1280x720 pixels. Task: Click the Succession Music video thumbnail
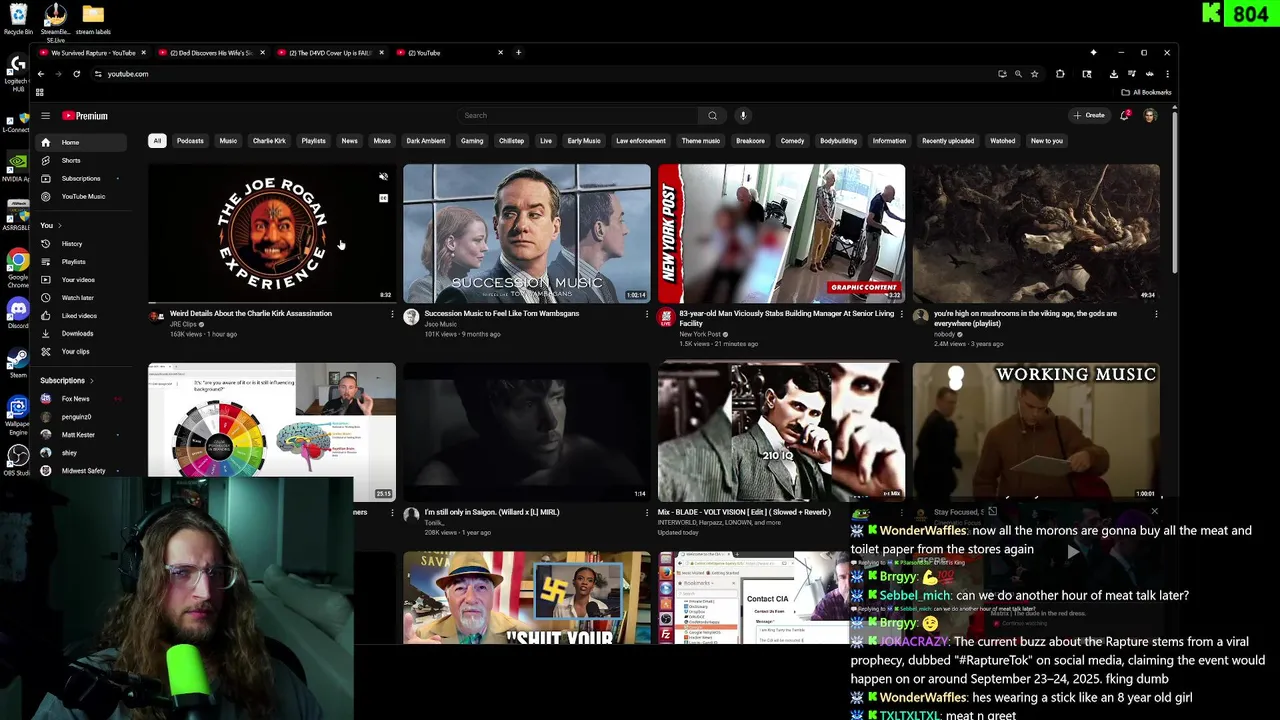[527, 233]
